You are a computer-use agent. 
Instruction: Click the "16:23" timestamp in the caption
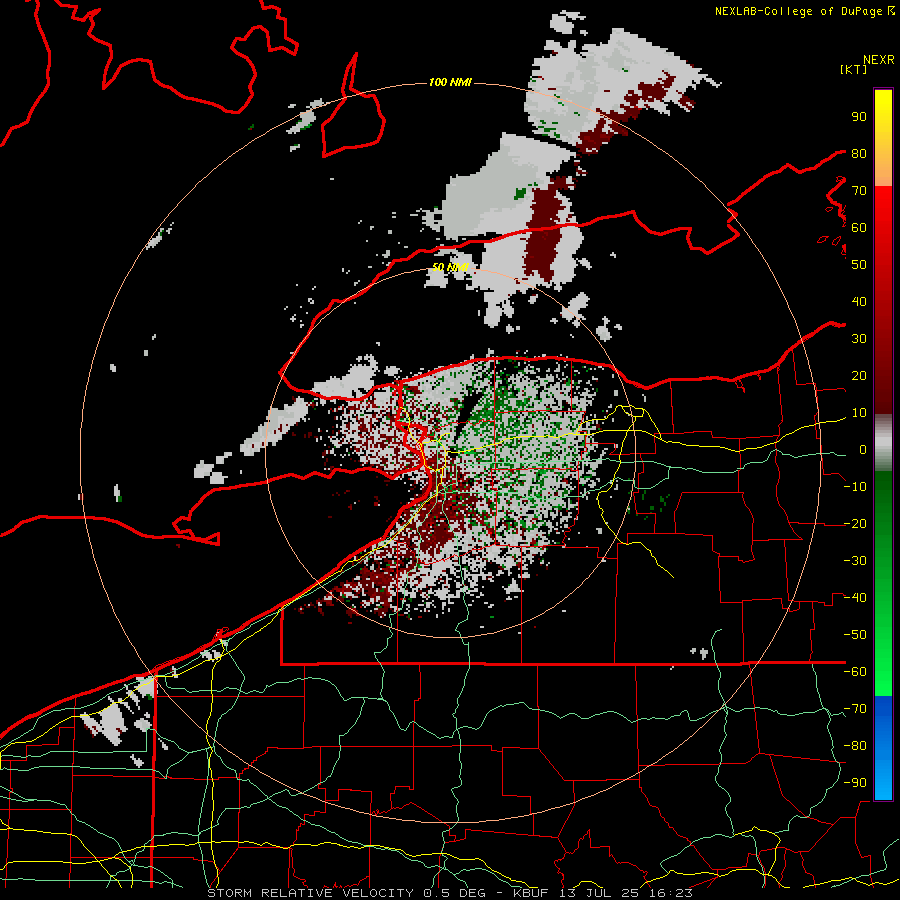[670, 893]
